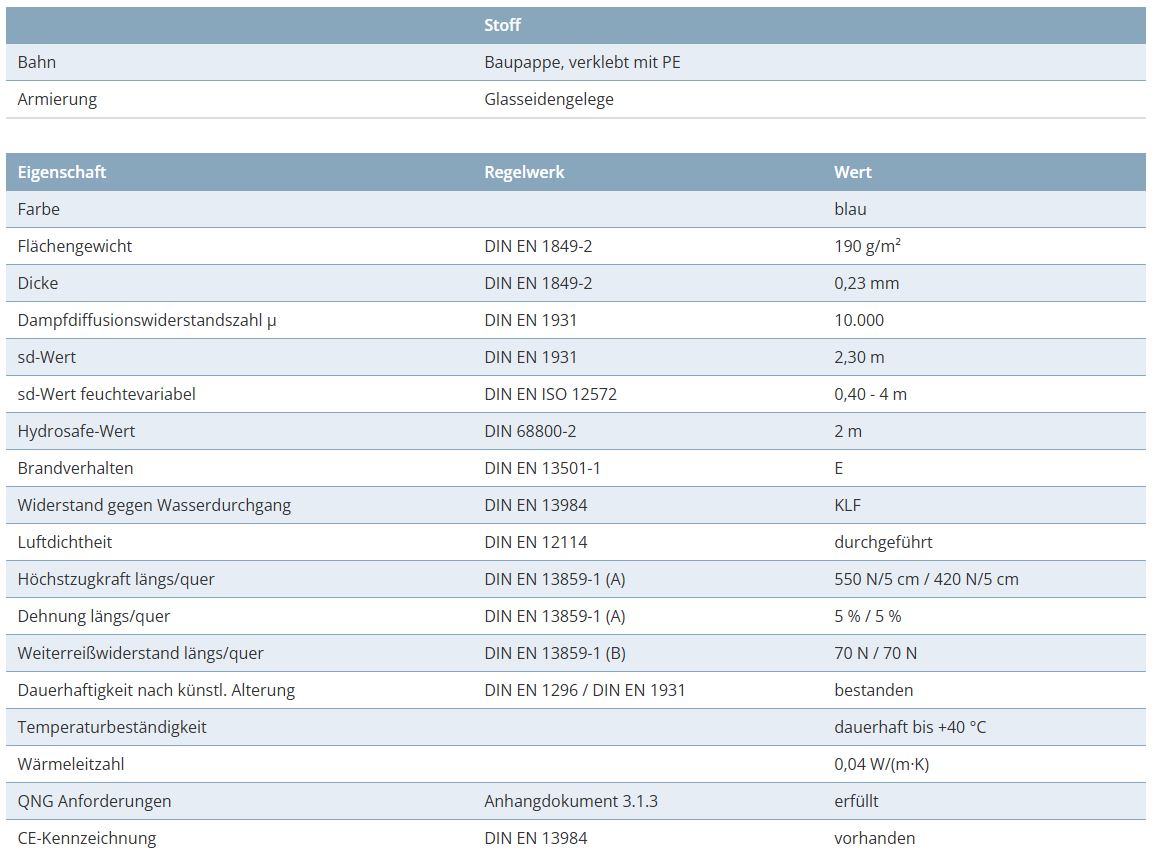Select 'CE-Kennzeichnung' row label

[x=87, y=838]
